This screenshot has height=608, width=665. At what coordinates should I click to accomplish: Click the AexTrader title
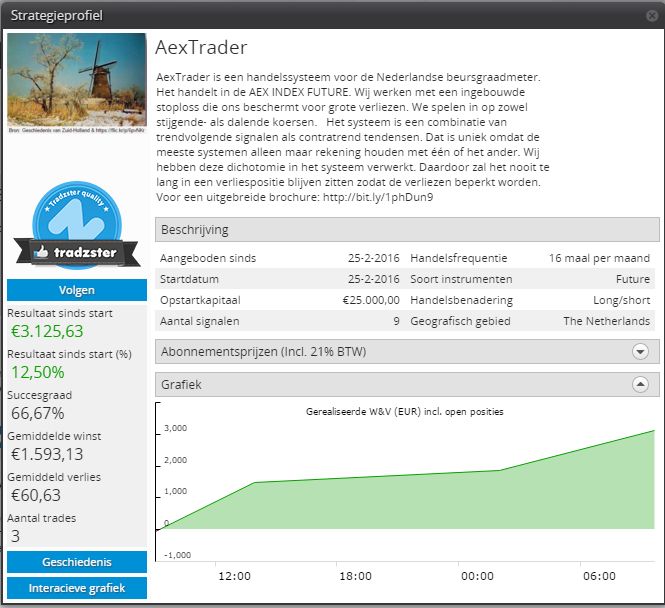coord(201,47)
